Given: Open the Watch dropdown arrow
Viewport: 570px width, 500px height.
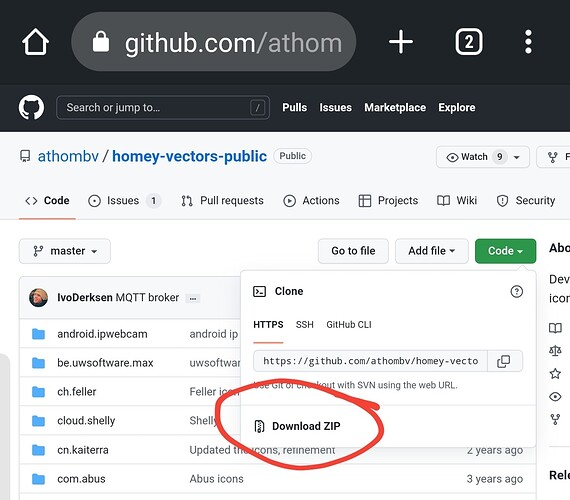Looking at the screenshot, I should coord(517,157).
